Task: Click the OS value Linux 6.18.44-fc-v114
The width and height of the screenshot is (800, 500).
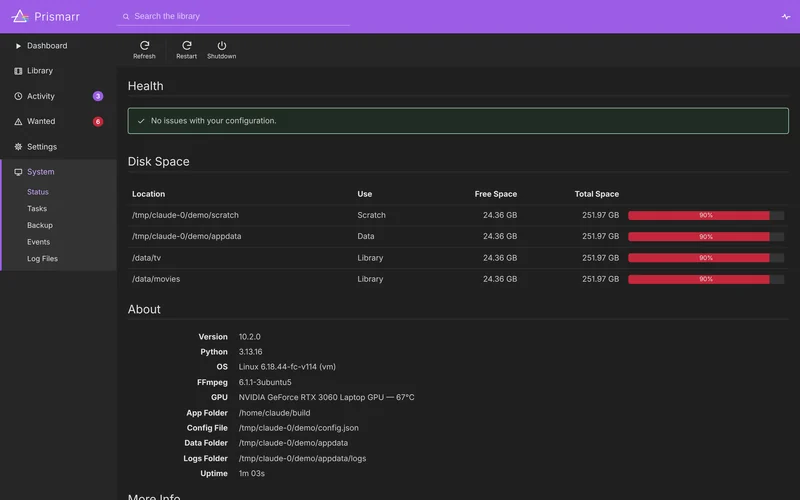Action: click(x=287, y=367)
